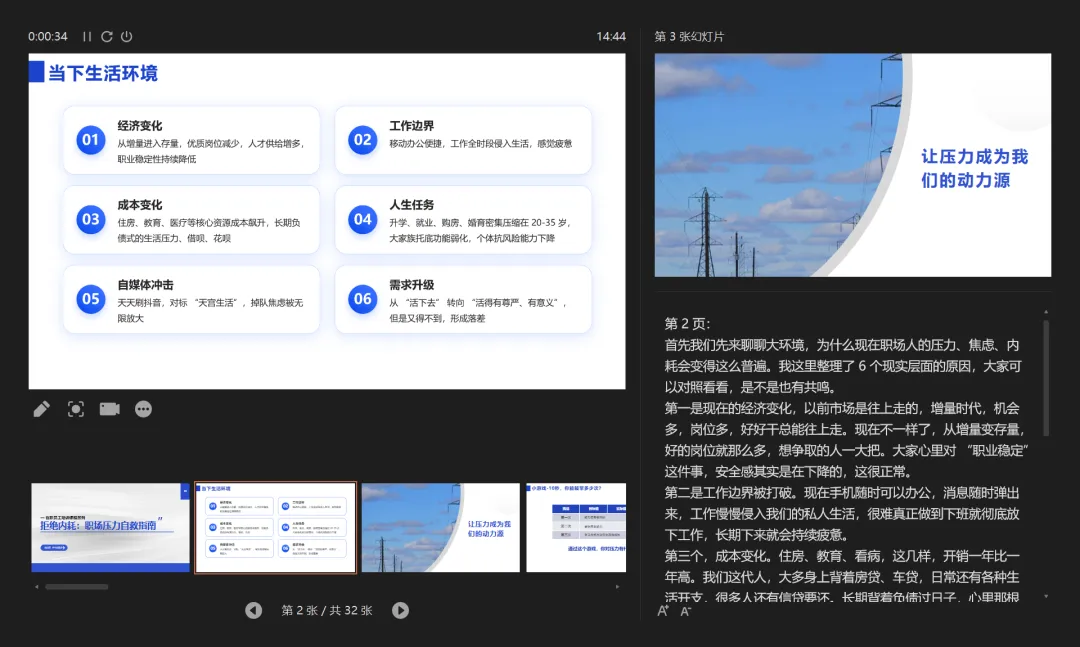The image size is (1080, 647).
Task: Click the thumbnail strip left scroll arrow
Action: tap(37, 587)
